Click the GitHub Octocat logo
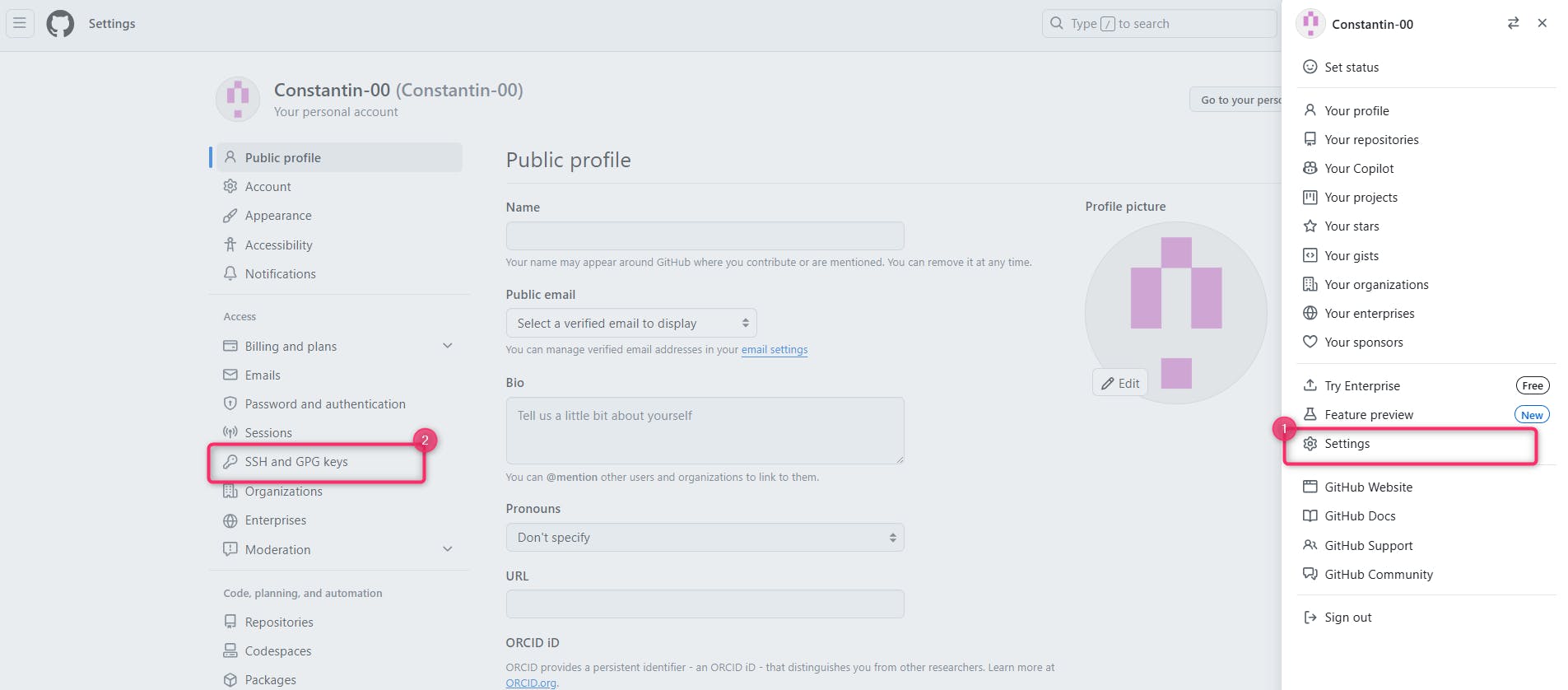This screenshot has height=690, width=1568. 60,24
